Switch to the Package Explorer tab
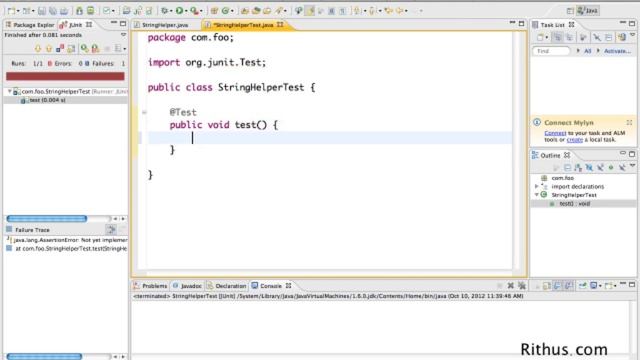This screenshot has height=360, width=640. tap(30, 25)
